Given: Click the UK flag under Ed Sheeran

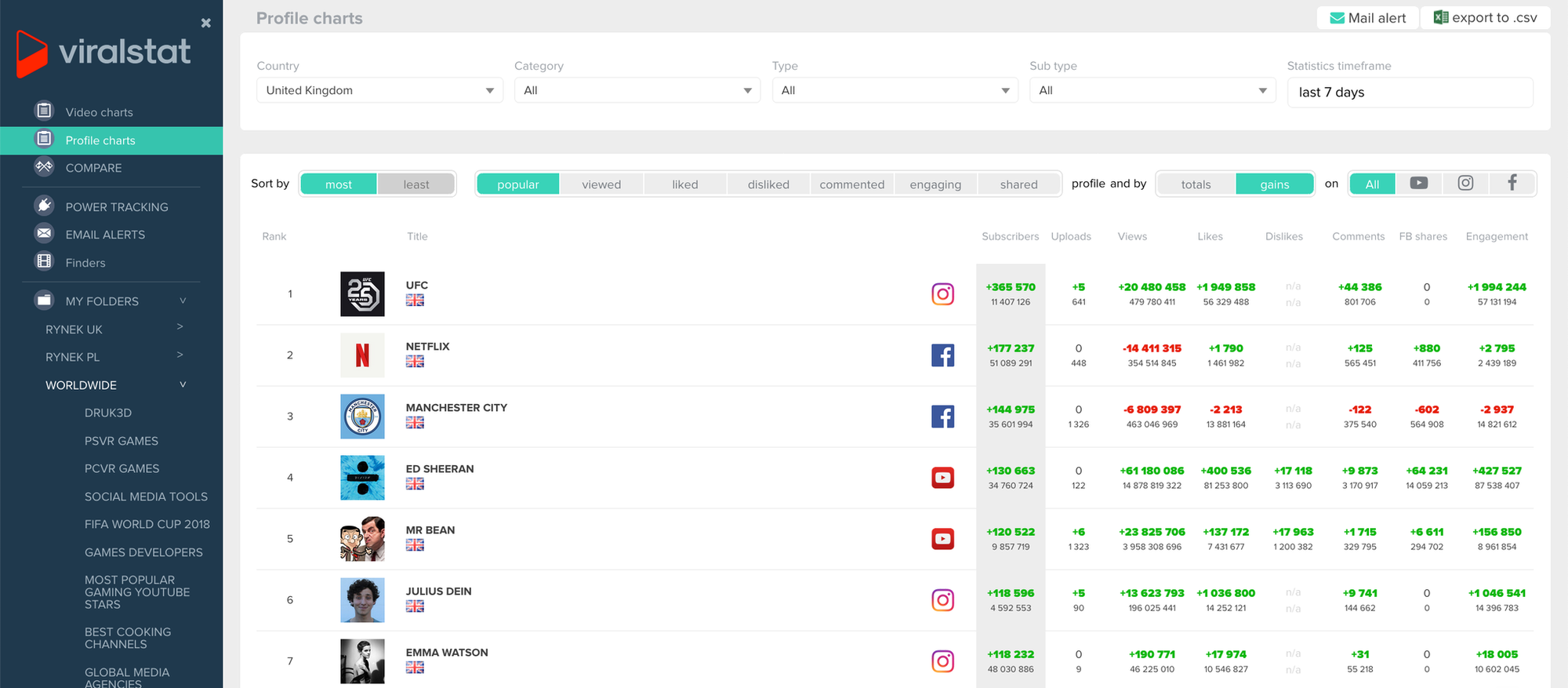Looking at the screenshot, I should pyautogui.click(x=415, y=484).
